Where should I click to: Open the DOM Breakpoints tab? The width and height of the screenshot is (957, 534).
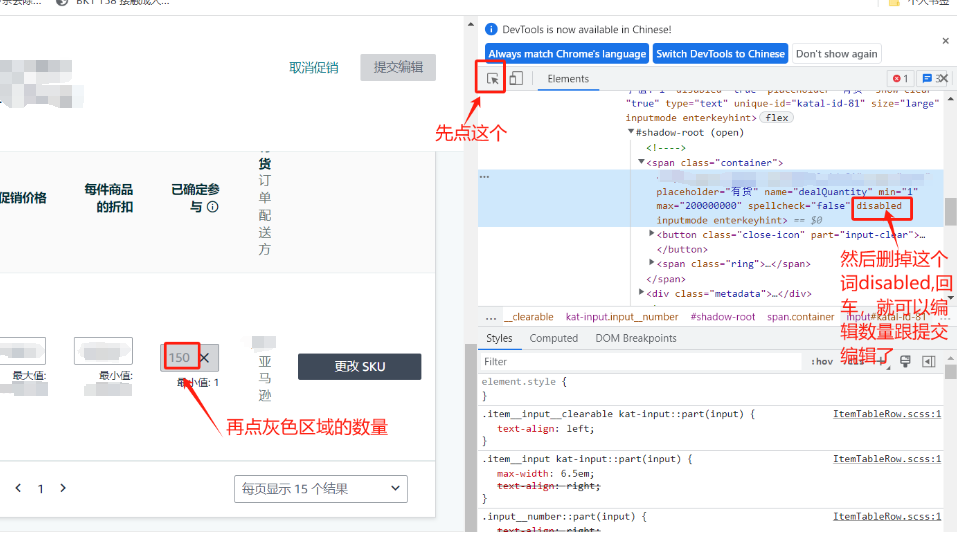click(x=636, y=338)
